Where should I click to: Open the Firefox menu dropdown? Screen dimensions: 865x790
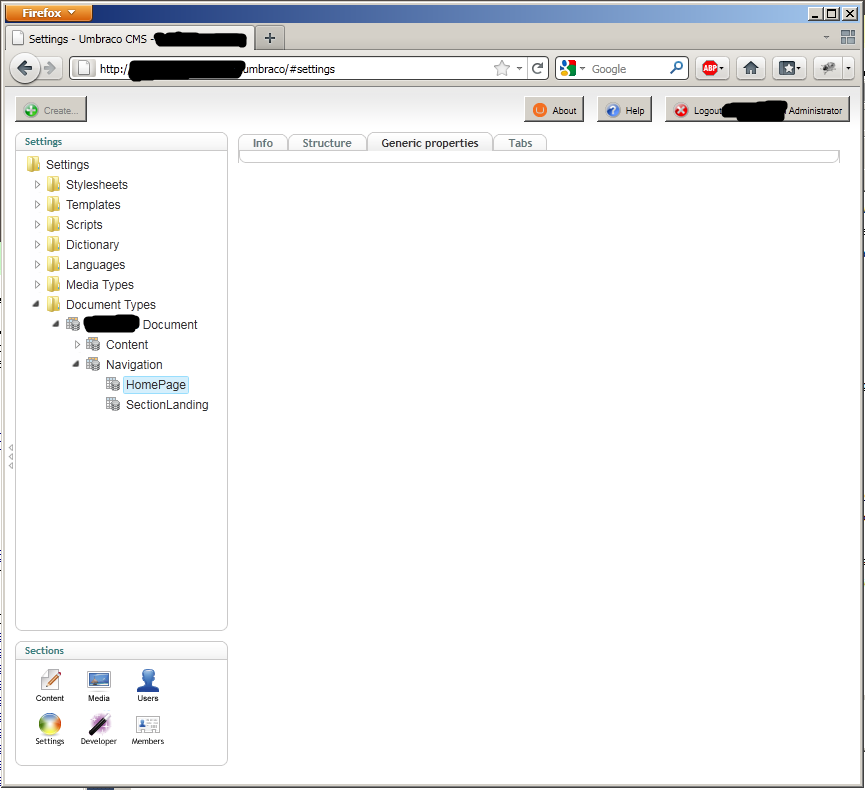[x=49, y=12]
